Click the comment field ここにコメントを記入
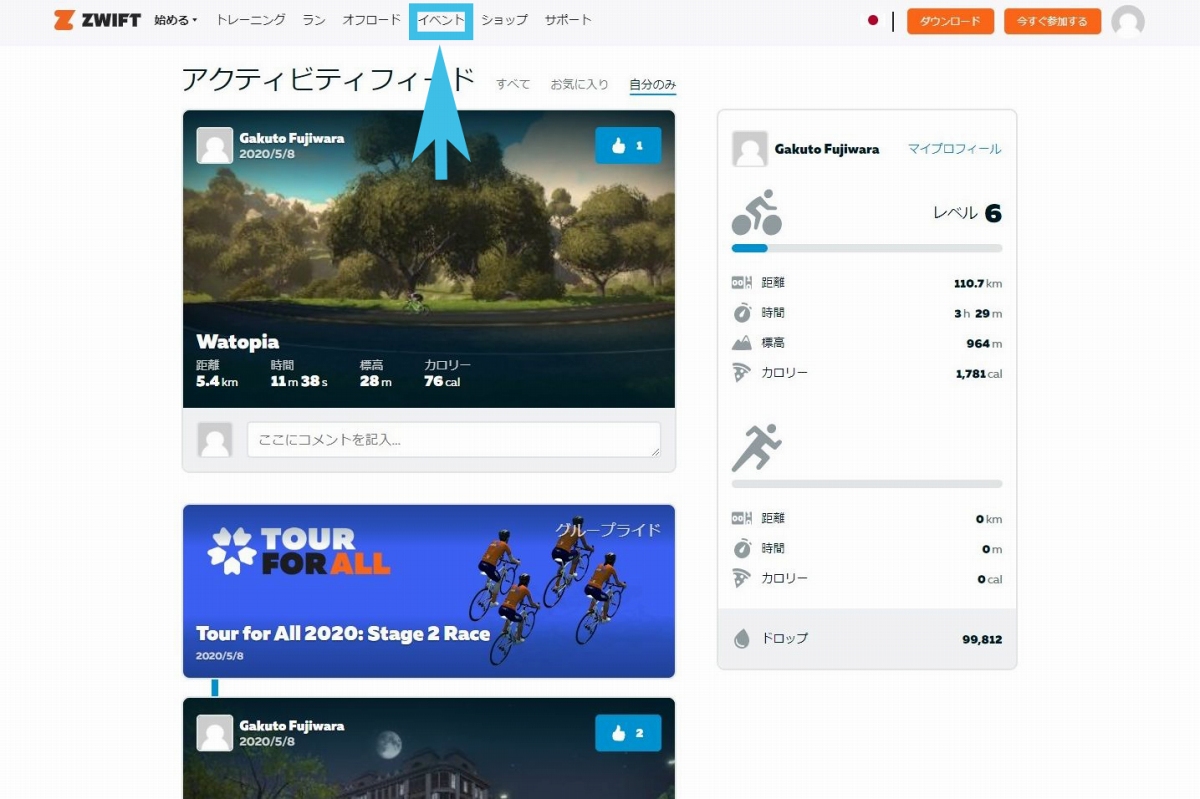The width and height of the screenshot is (1200, 799). click(x=454, y=439)
